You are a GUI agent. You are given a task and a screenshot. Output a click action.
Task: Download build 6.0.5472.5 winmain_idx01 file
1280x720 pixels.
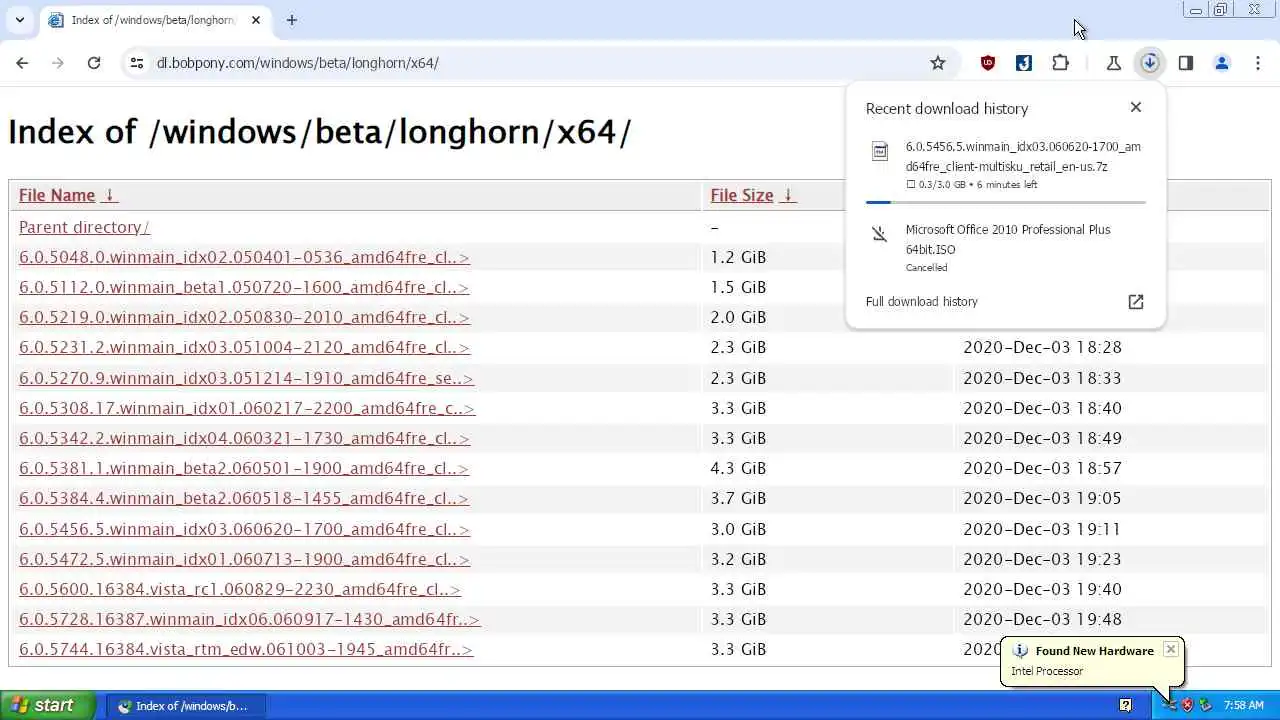(244, 559)
